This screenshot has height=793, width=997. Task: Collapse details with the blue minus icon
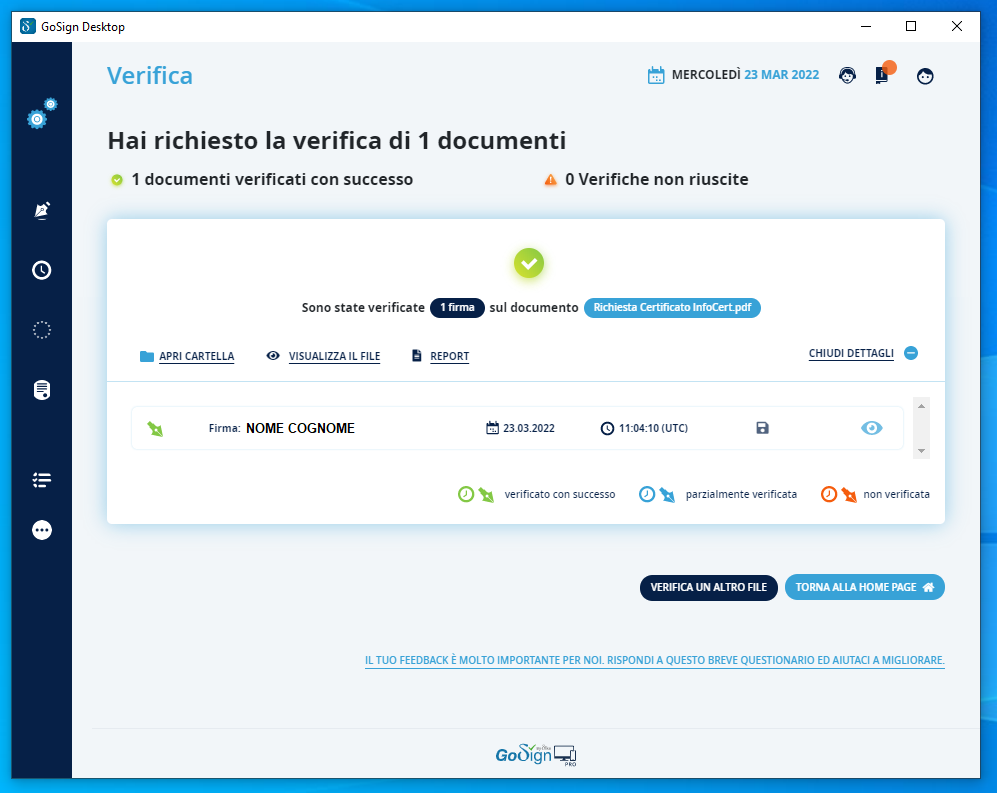[911, 353]
